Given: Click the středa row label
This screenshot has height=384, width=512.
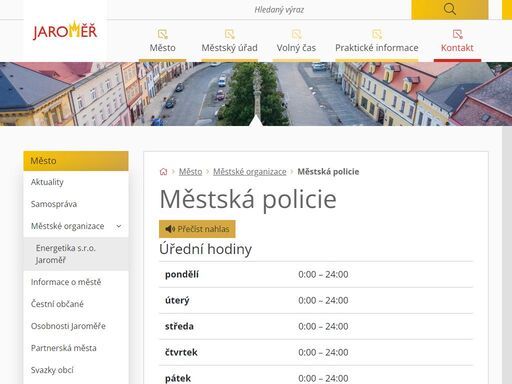Looking at the screenshot, I should (179, 326).
